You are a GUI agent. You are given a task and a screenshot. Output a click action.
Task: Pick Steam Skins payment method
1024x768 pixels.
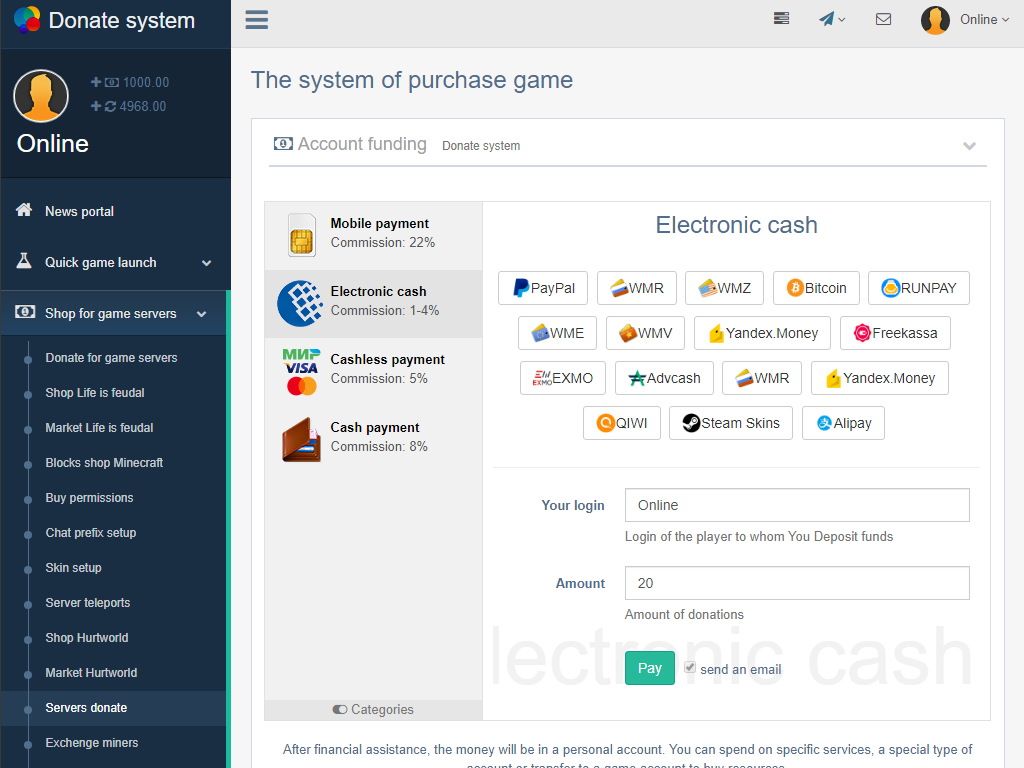tap(730, 423)
